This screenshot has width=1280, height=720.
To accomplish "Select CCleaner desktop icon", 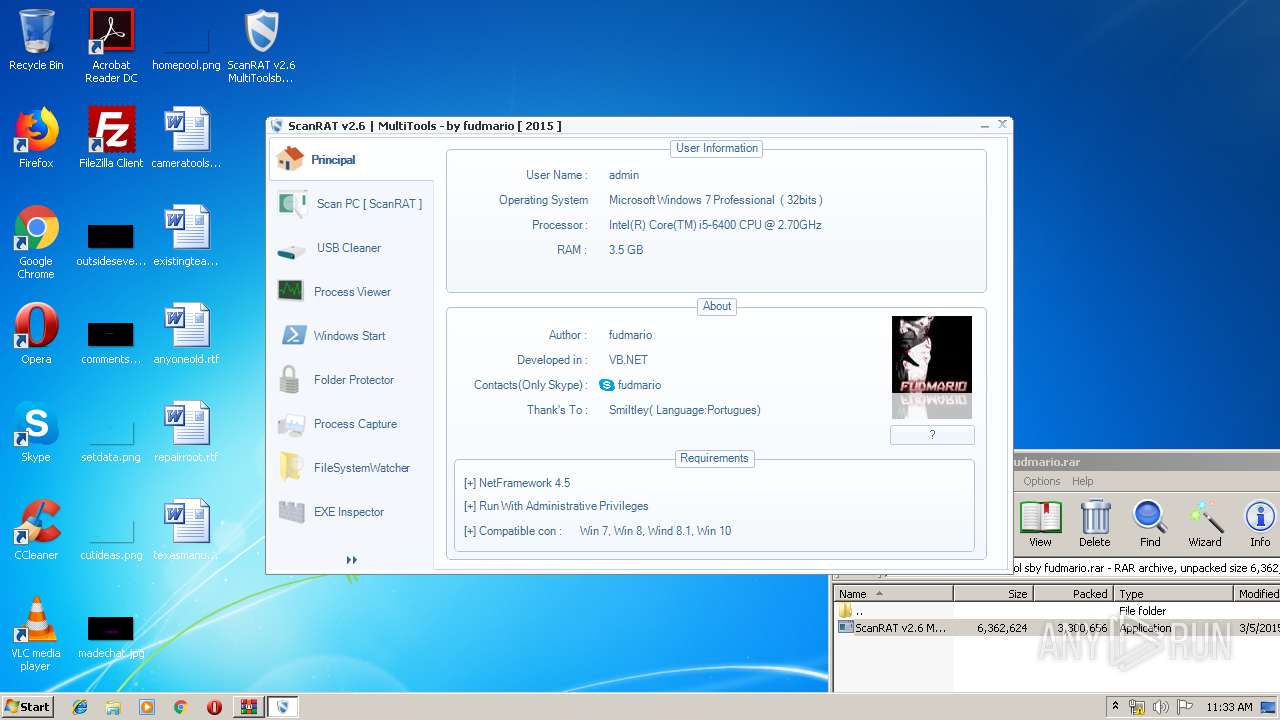I will tap(36, 529).
